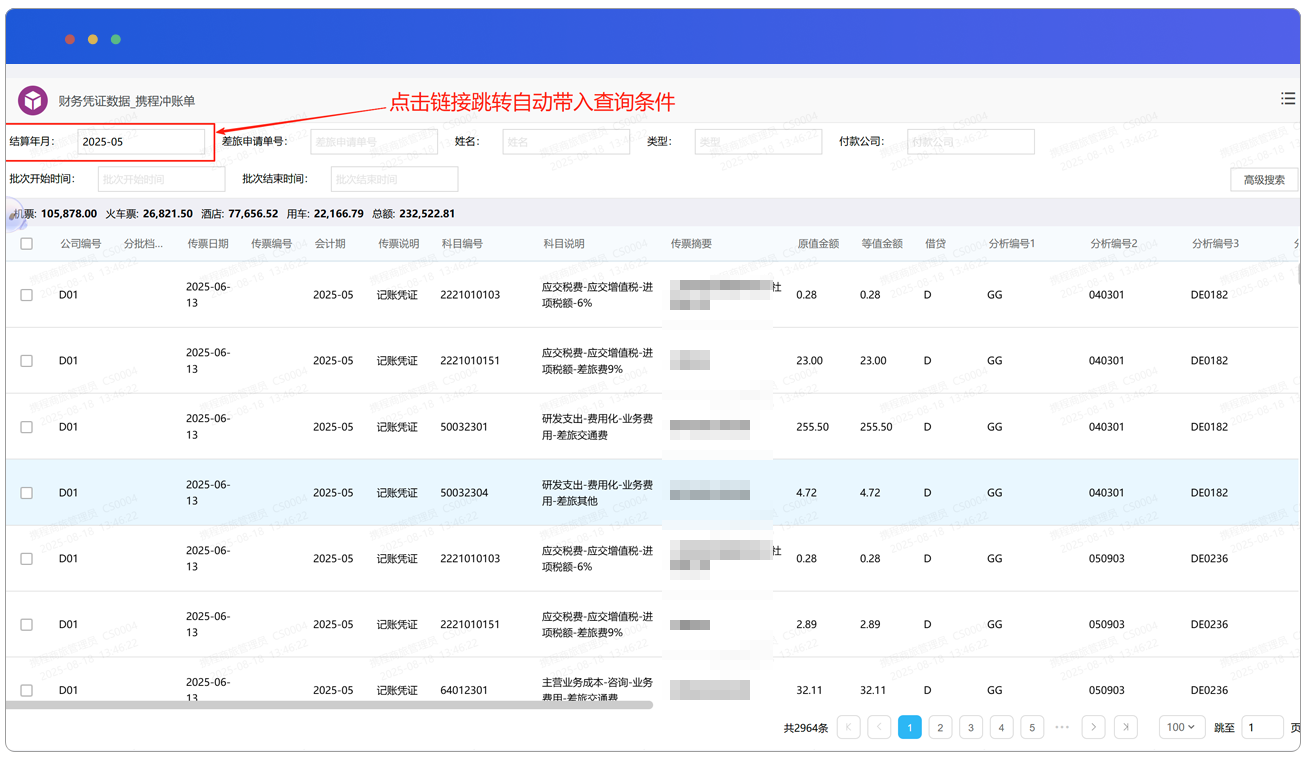Sort by the 传票日期 column header
Image resolution: width=1308 pixels, height=763 pixels.
click(x=208, y=243)
